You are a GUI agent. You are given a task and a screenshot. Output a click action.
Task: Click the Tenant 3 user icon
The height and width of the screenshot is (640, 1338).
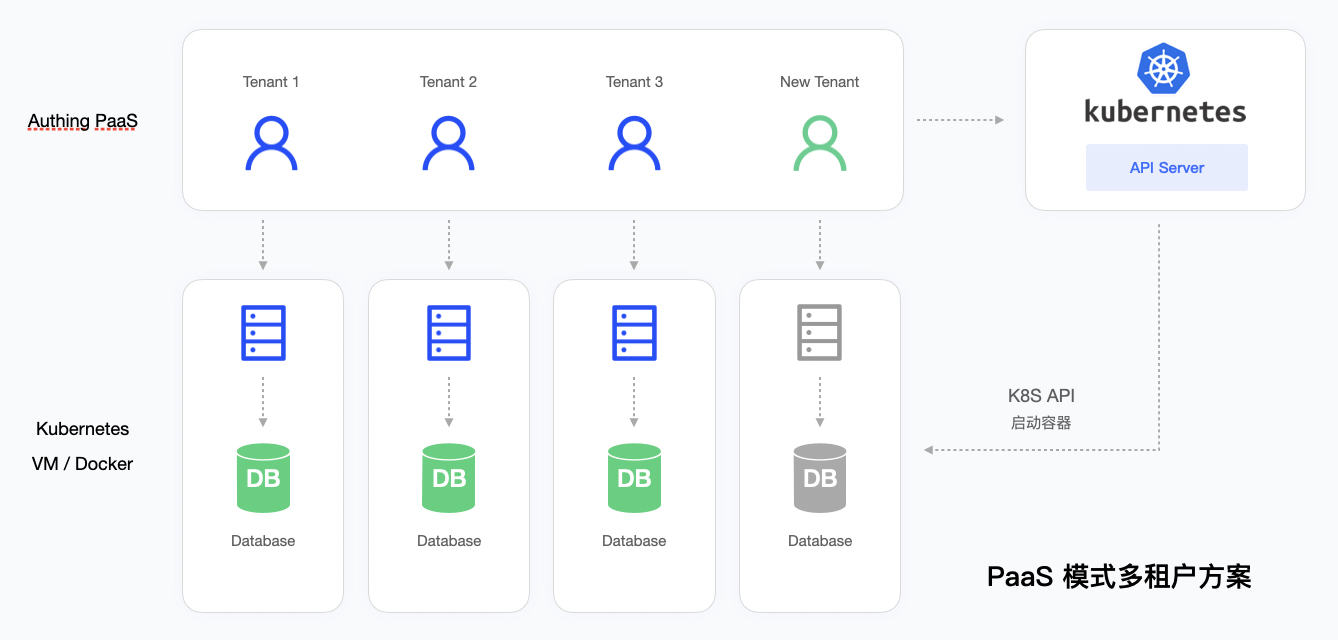click(x=634, y=144)
